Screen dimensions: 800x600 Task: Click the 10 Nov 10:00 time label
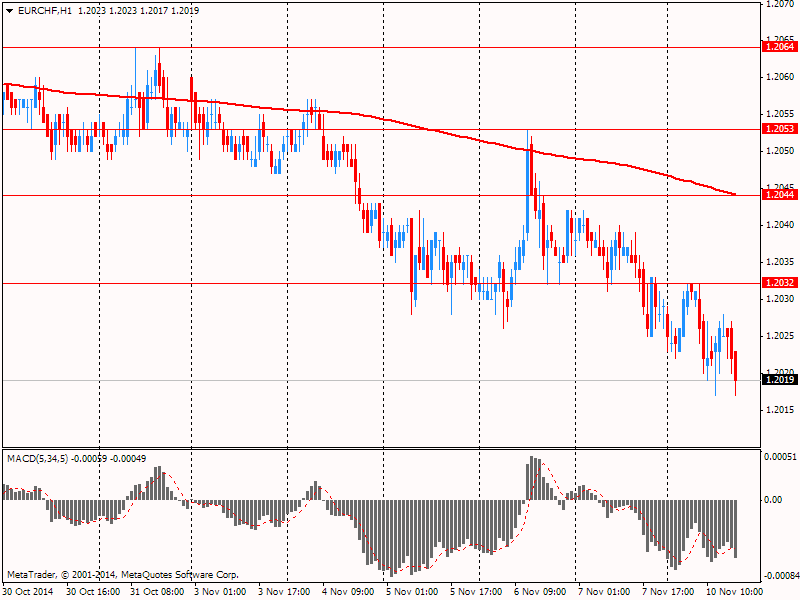point(734,591)
